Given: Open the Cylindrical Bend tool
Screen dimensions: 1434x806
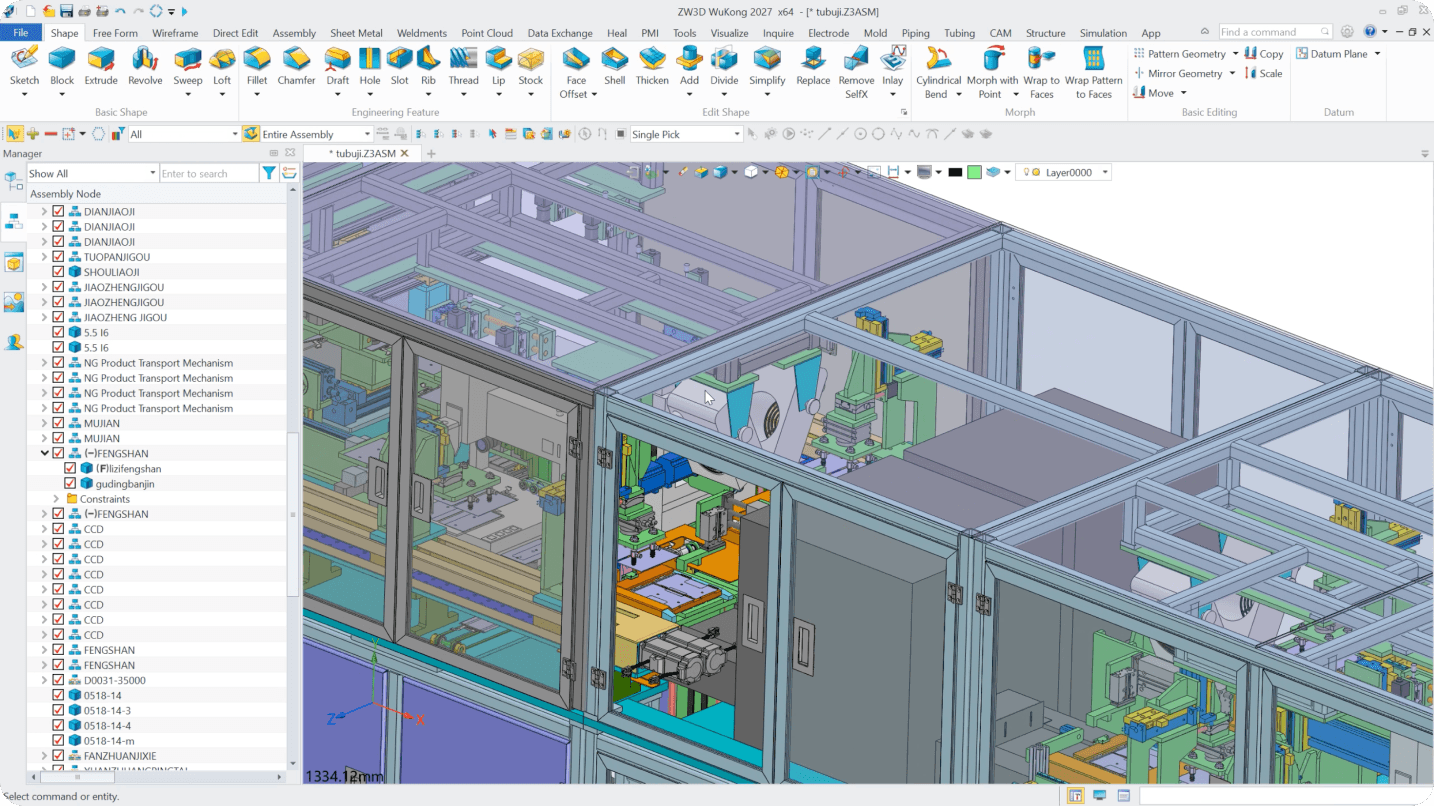Looking at the screenshot, I should tap(938, 72).
